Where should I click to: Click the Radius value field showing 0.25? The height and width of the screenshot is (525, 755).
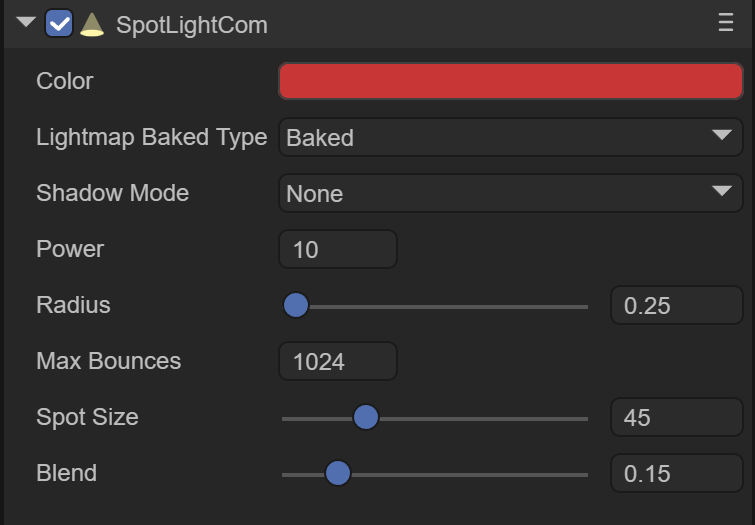click(x=676, y=306)
